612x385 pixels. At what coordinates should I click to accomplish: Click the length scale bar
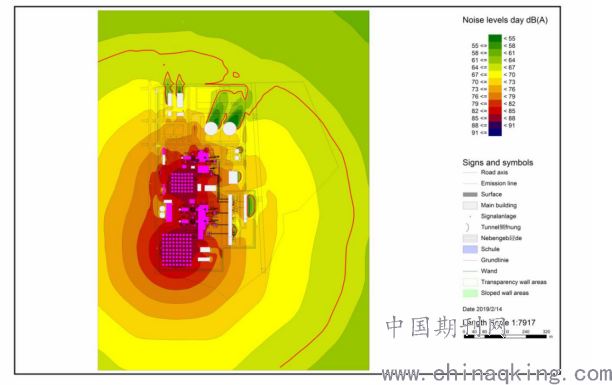(x=505, y=336)
